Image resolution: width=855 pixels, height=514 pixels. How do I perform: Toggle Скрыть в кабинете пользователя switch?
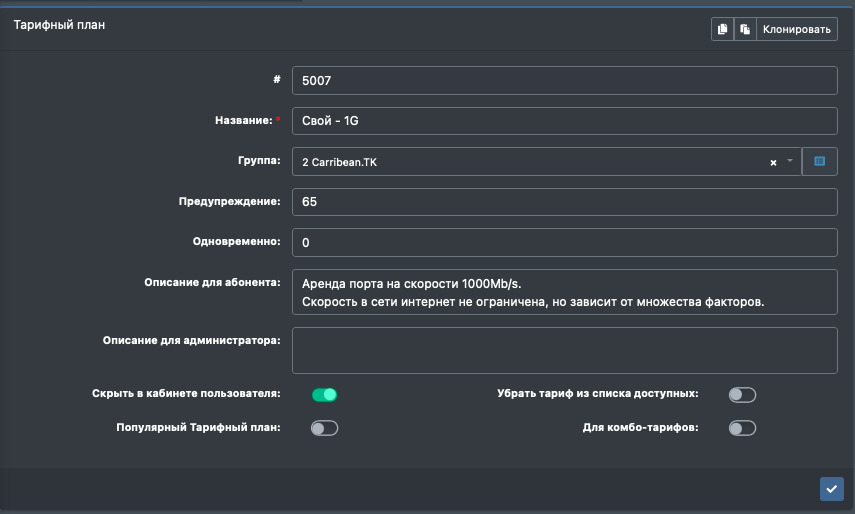pyautogui.click(x=324, y=395)
